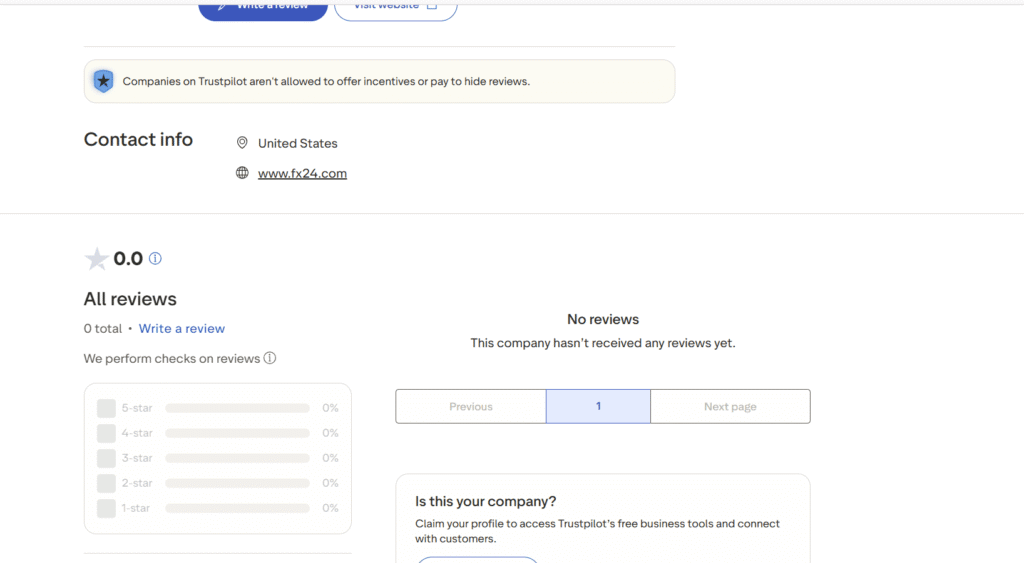Click the 1-star progress bar

click(237, 508)
